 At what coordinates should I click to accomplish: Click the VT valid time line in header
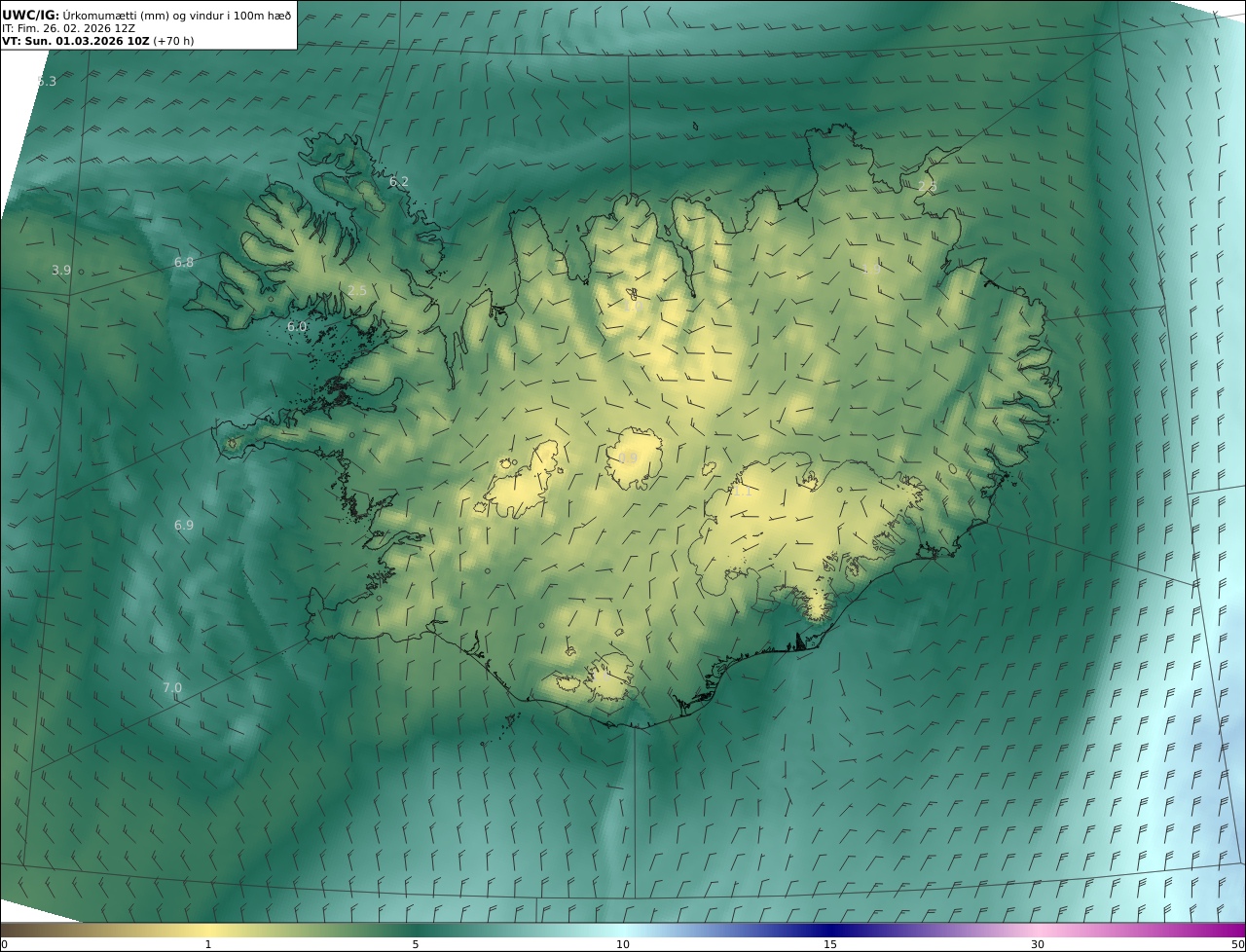pos(95,42)
